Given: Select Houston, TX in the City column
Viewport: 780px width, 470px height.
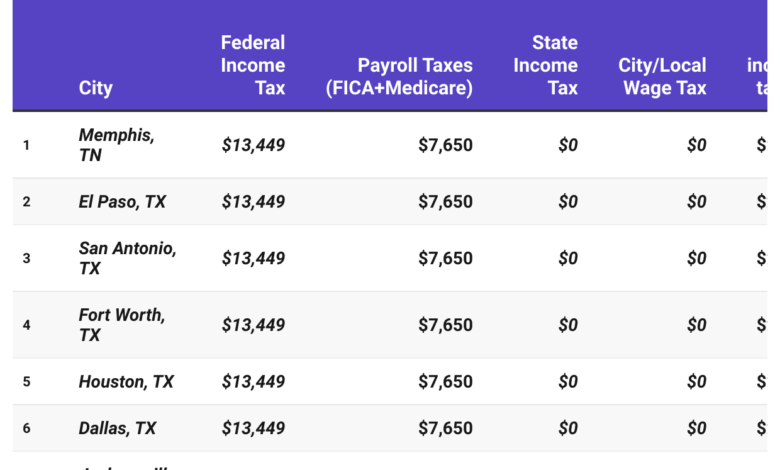Looking at the screenshot, I should 126,382.
